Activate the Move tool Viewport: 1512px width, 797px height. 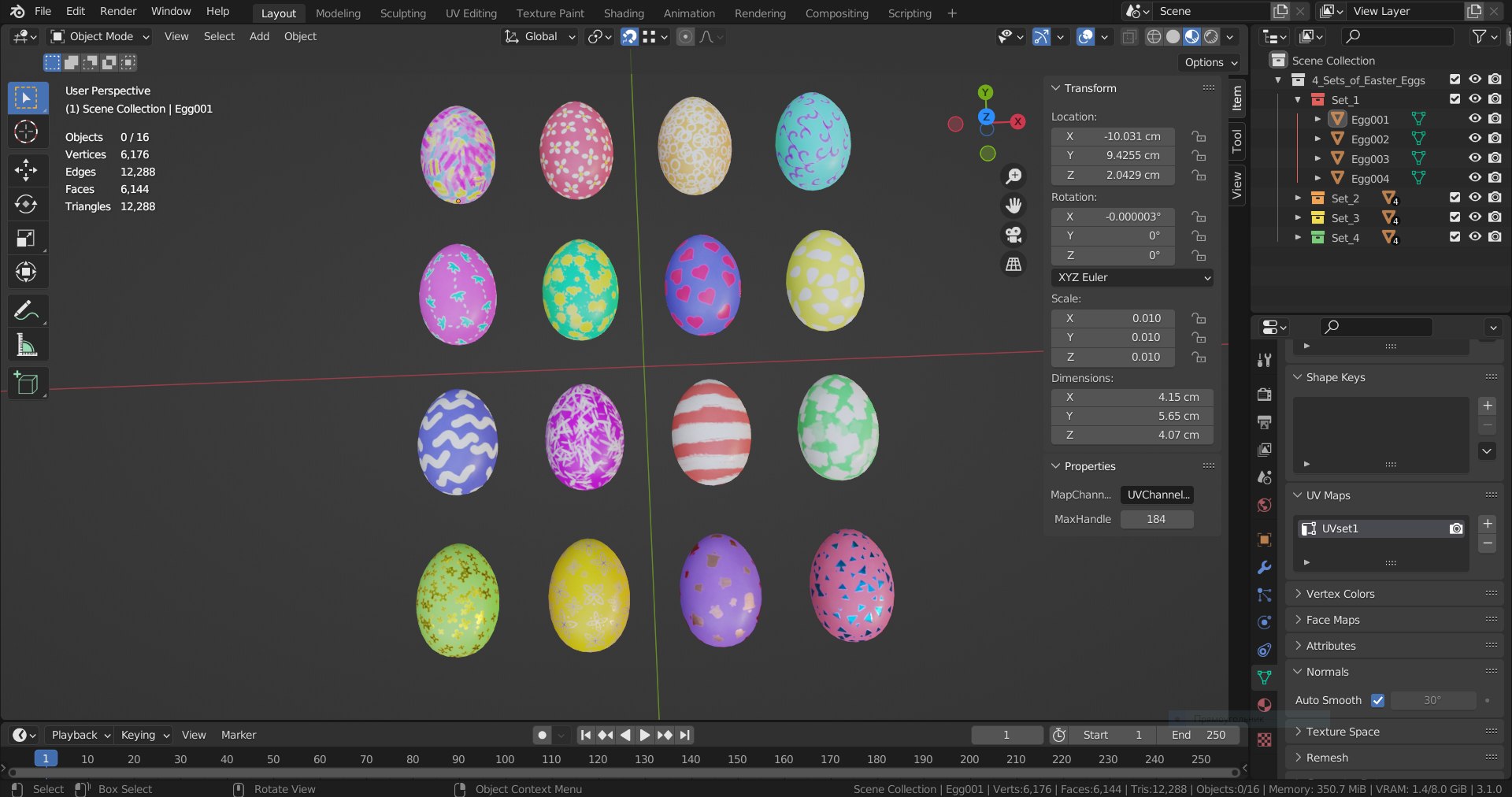(26, 169)
